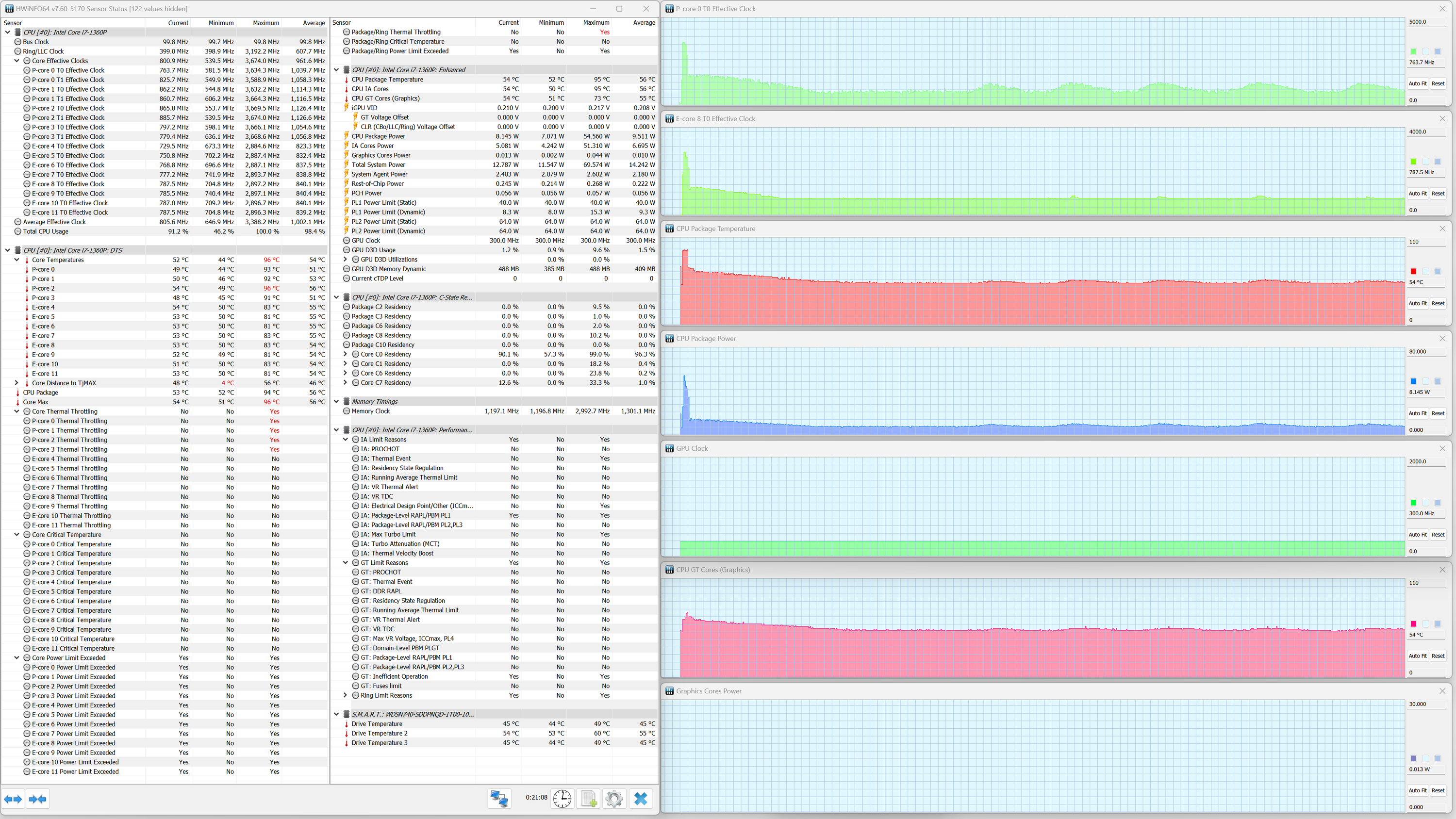Click the expand columns arrows button
1456x819 pixels.
tap(13, 799)
